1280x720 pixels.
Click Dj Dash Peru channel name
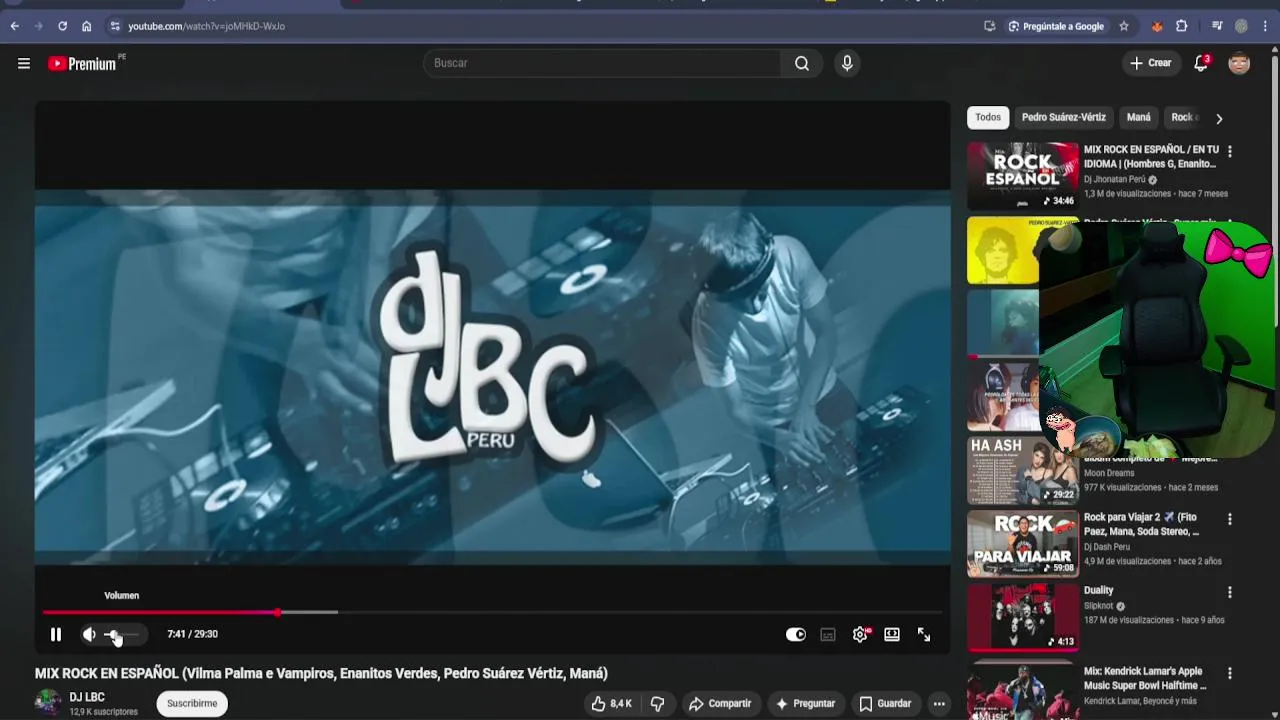(1107, 547)
